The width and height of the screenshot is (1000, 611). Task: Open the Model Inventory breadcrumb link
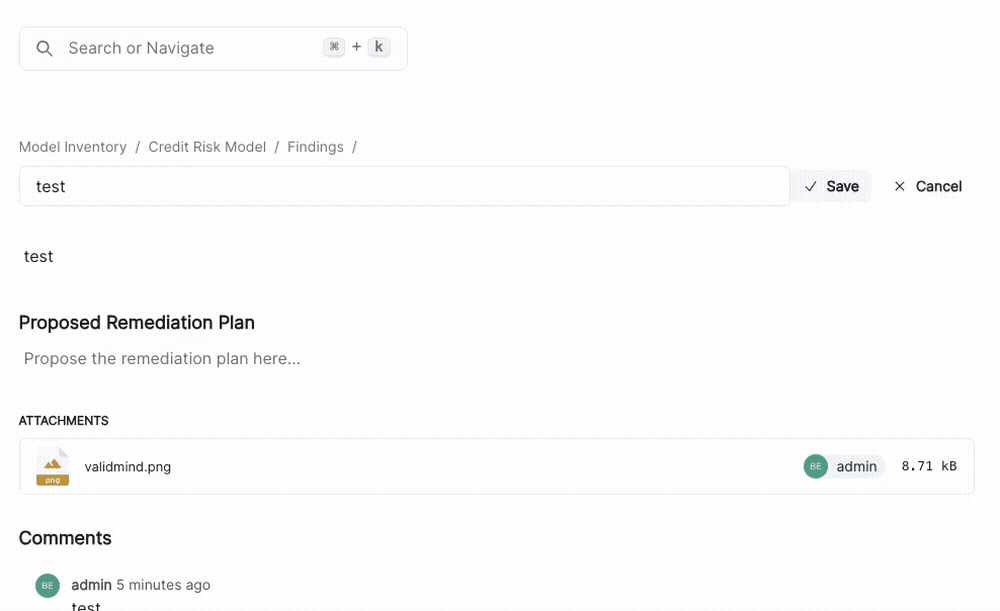(x=73, y=146)
